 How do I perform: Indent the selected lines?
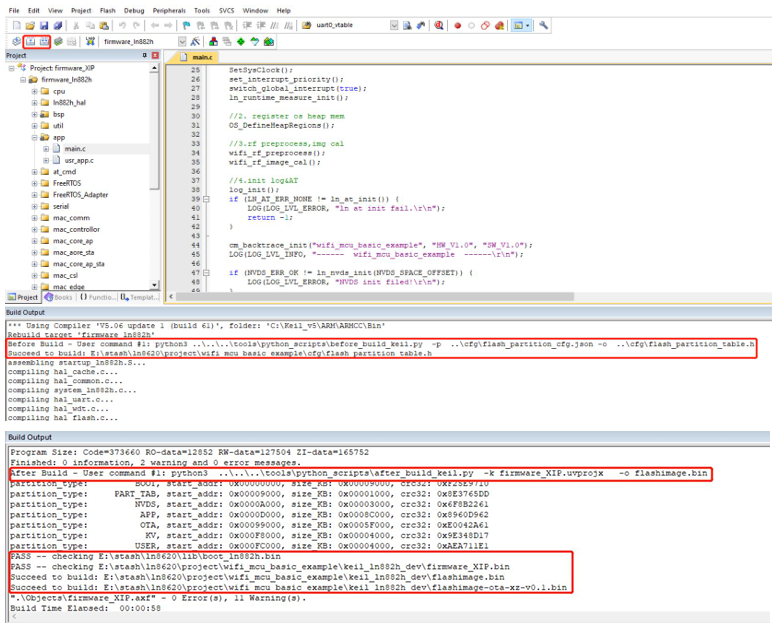click(x=247, y=25)
